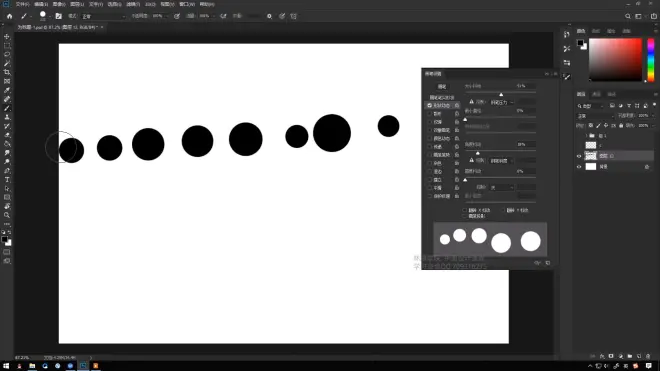This screenshot has height=371, width=660.
Task: Expand the group 1 layer folder
Action: click(586, 136)
